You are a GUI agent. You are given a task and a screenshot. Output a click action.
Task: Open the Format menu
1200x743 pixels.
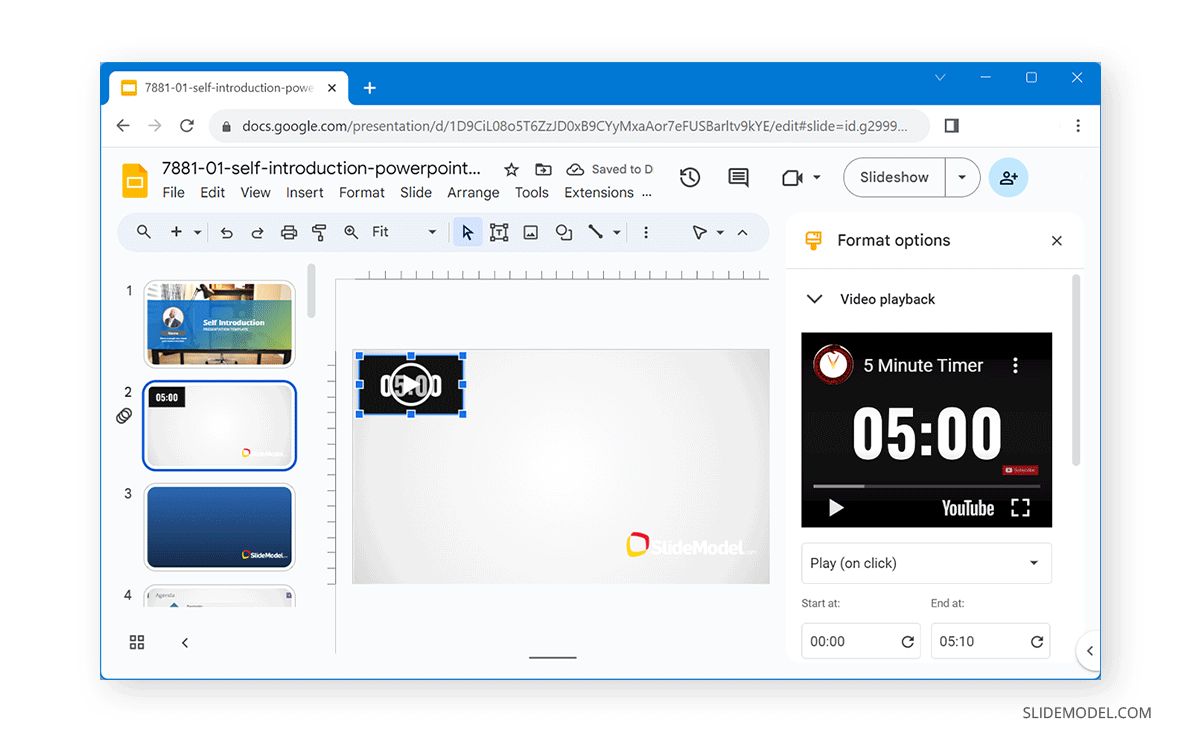(362, 193)
